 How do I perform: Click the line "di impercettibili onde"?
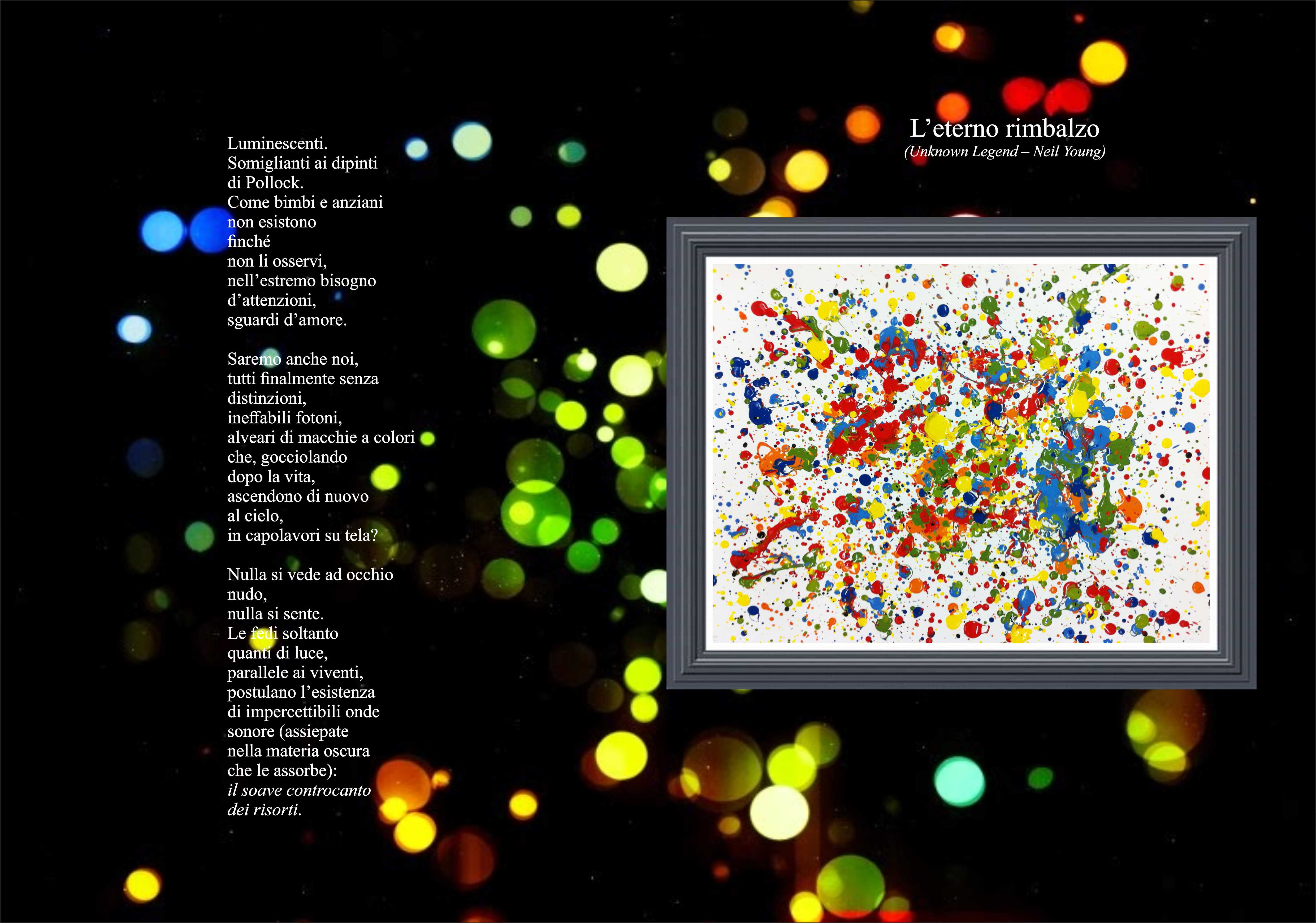(x=303, y=712)
